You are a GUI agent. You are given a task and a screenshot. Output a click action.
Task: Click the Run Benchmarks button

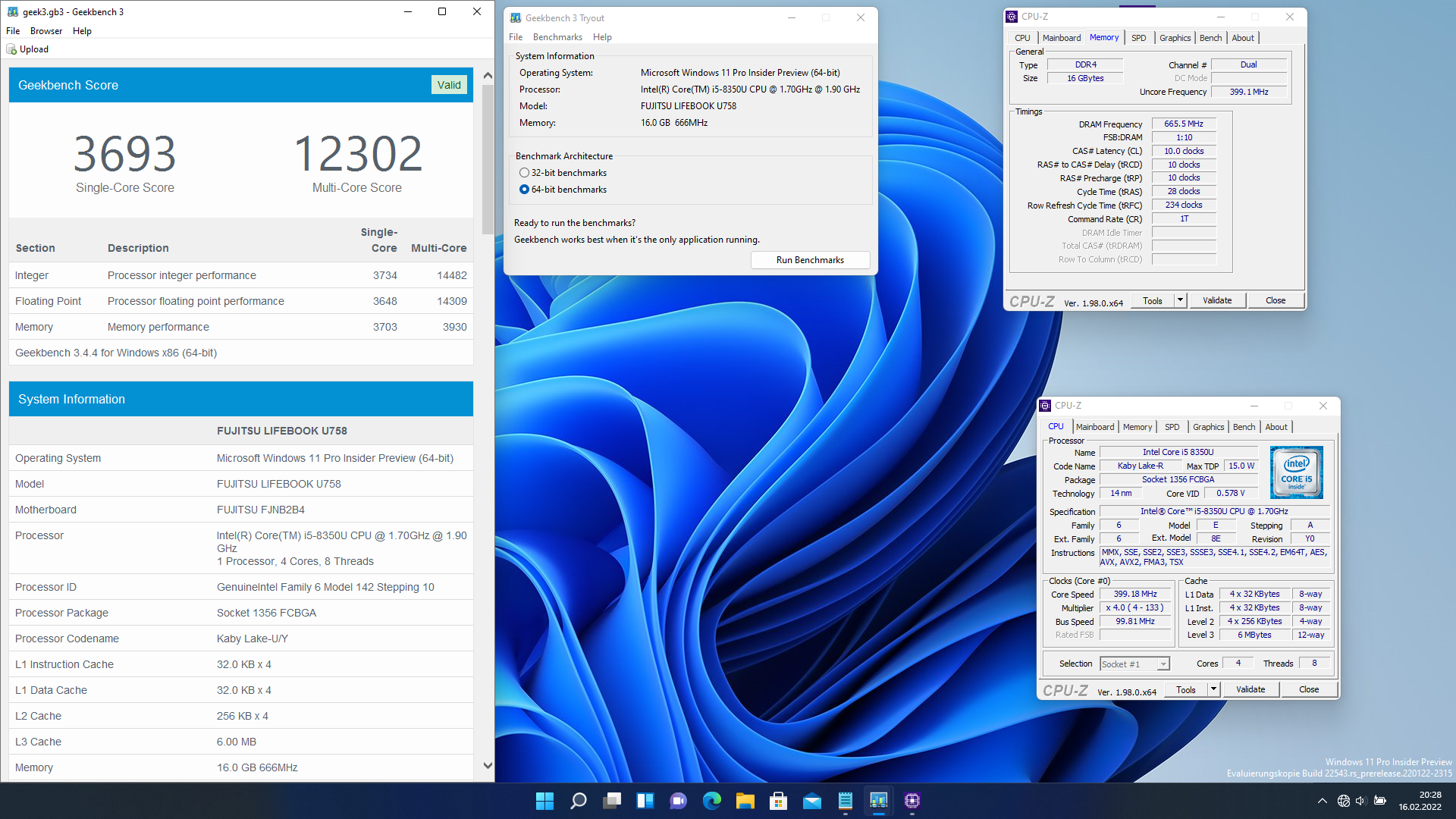[810, 260]
